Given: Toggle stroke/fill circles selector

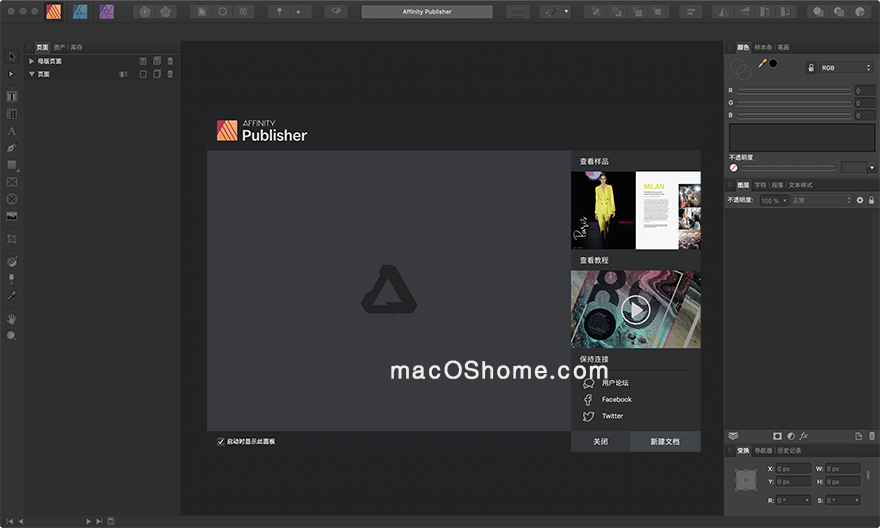Looking at the screenshot, I should pos(741,70).
